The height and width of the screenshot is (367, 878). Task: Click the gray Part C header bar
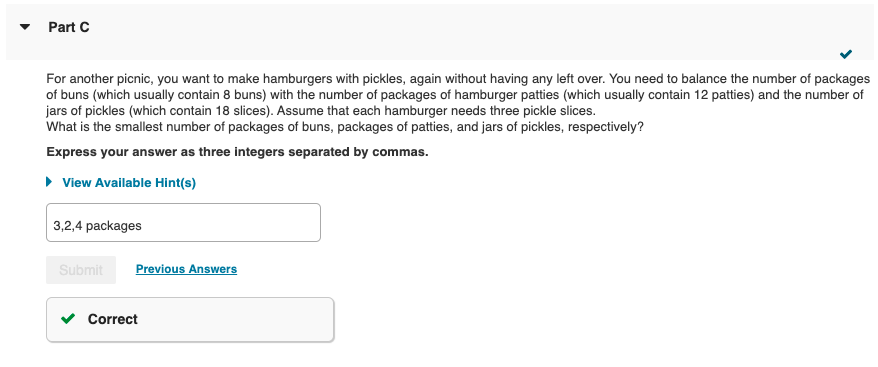click(x=440, y=32)
